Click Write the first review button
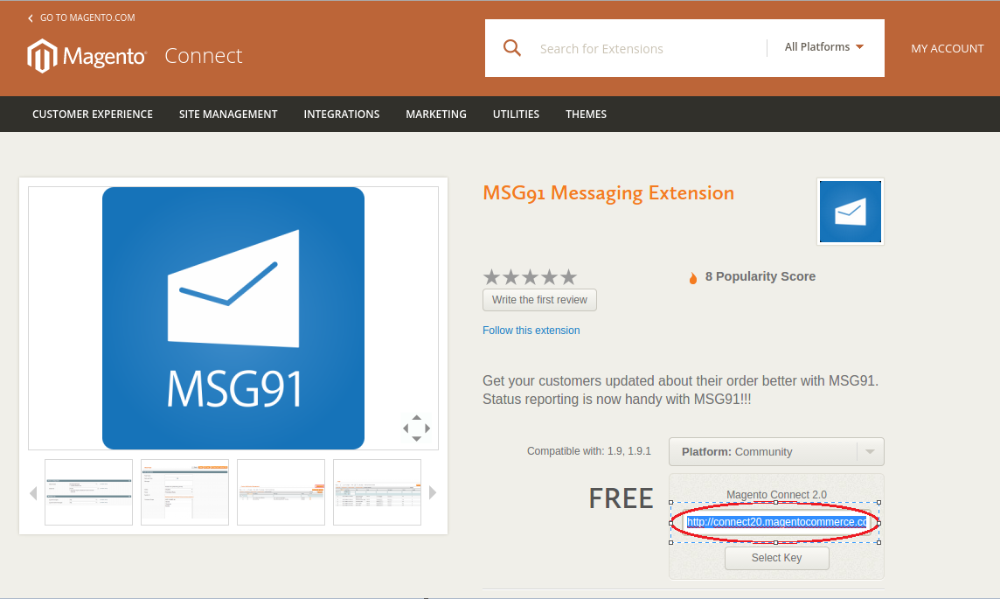1000x599 pixels. 540,300
